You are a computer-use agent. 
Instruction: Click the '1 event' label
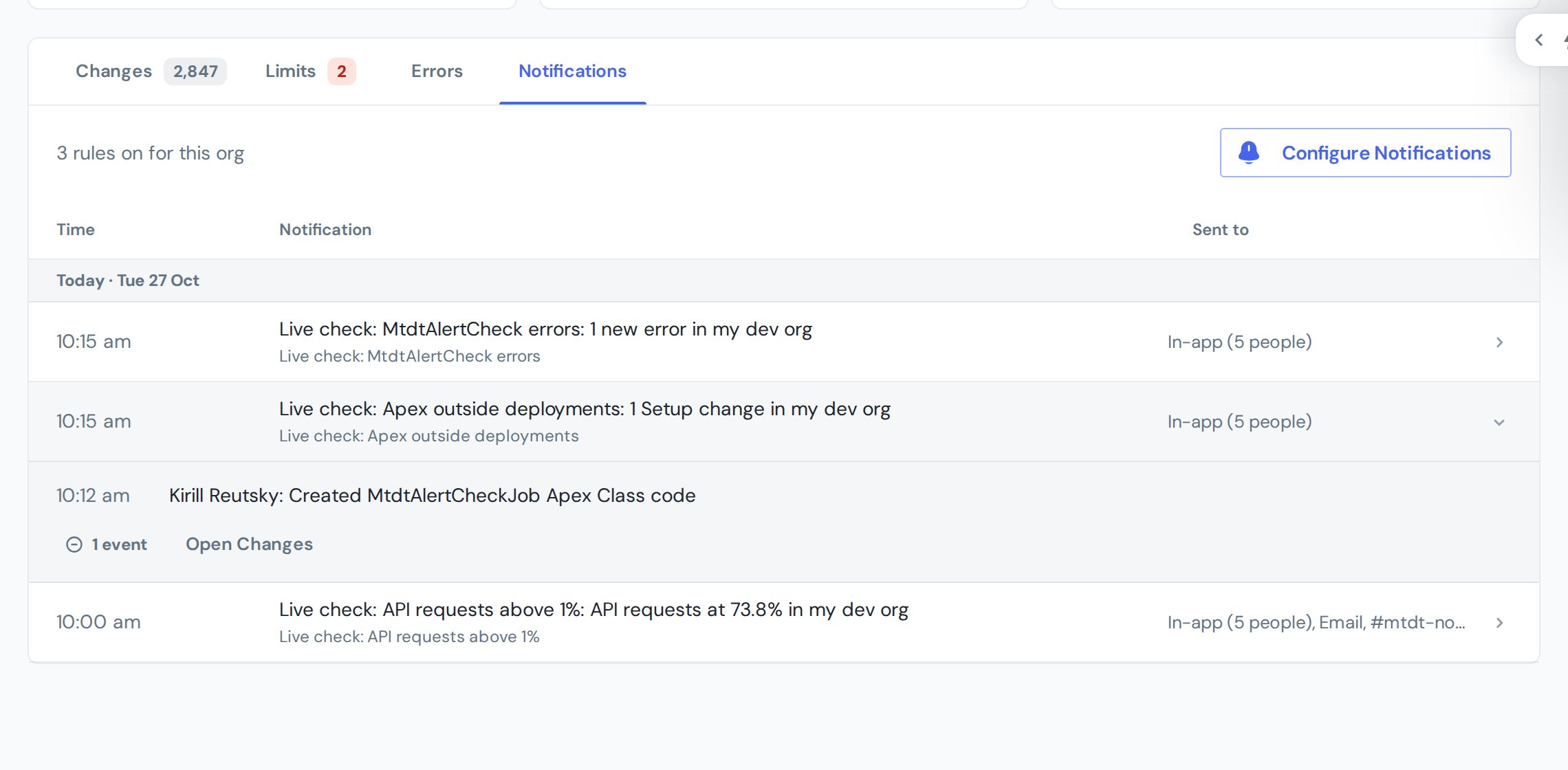119,544
